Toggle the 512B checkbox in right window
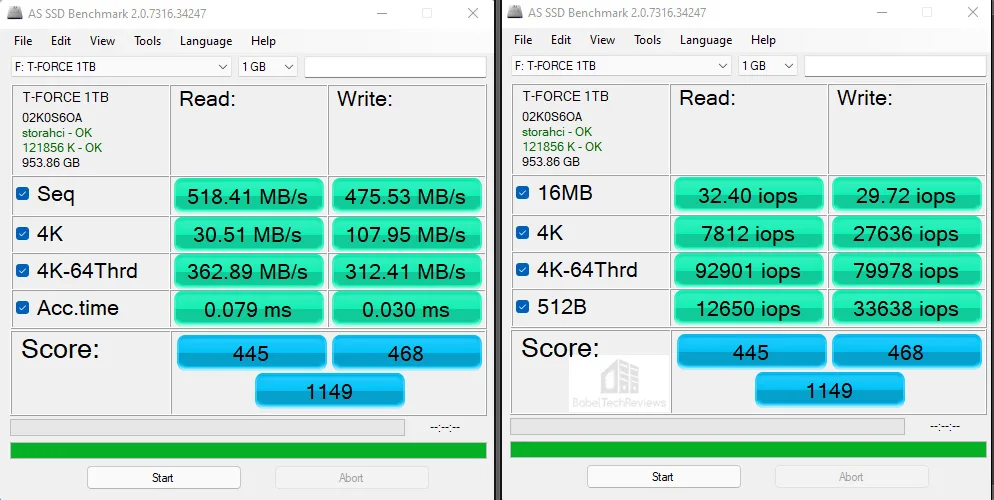 tap(522, 307)
